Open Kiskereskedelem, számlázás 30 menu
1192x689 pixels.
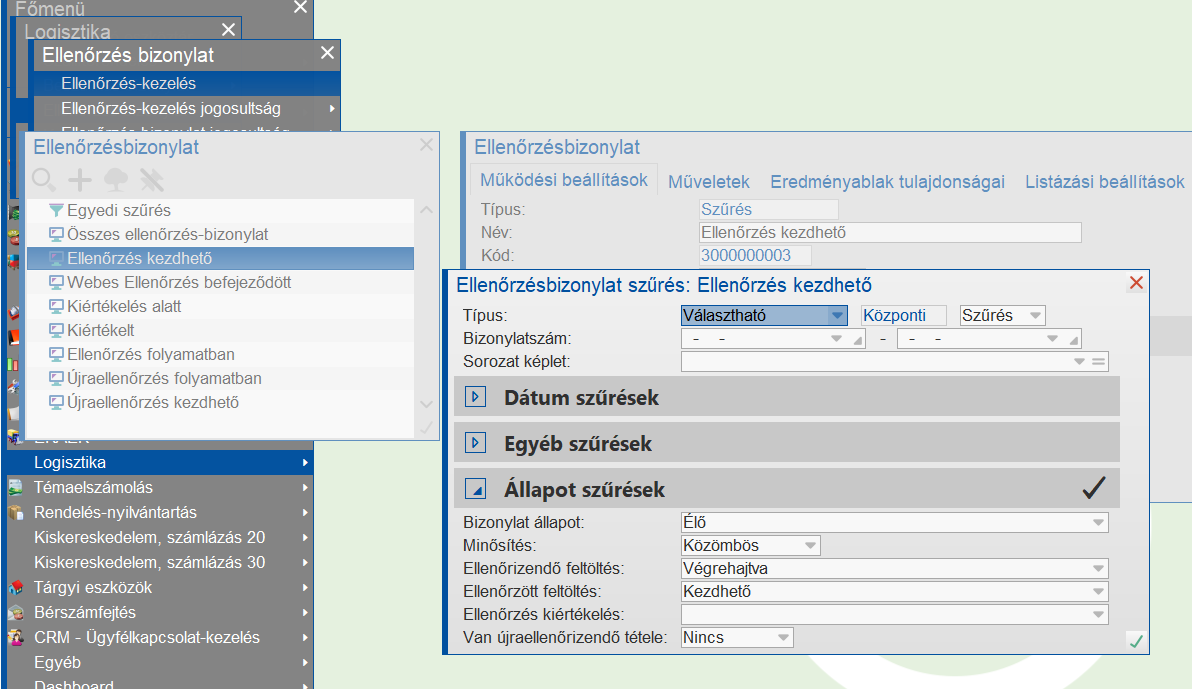[160, 563]
